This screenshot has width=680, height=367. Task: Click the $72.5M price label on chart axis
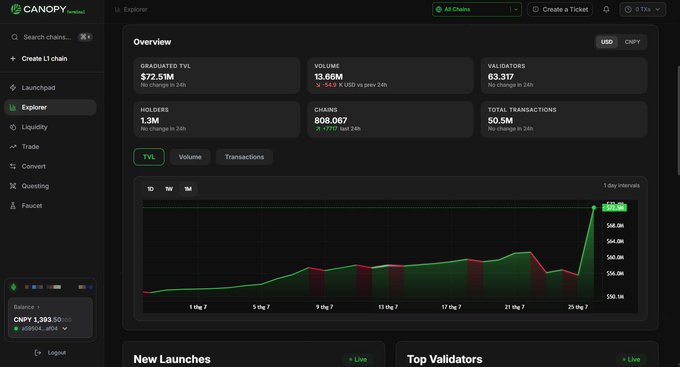pos(615,208)
